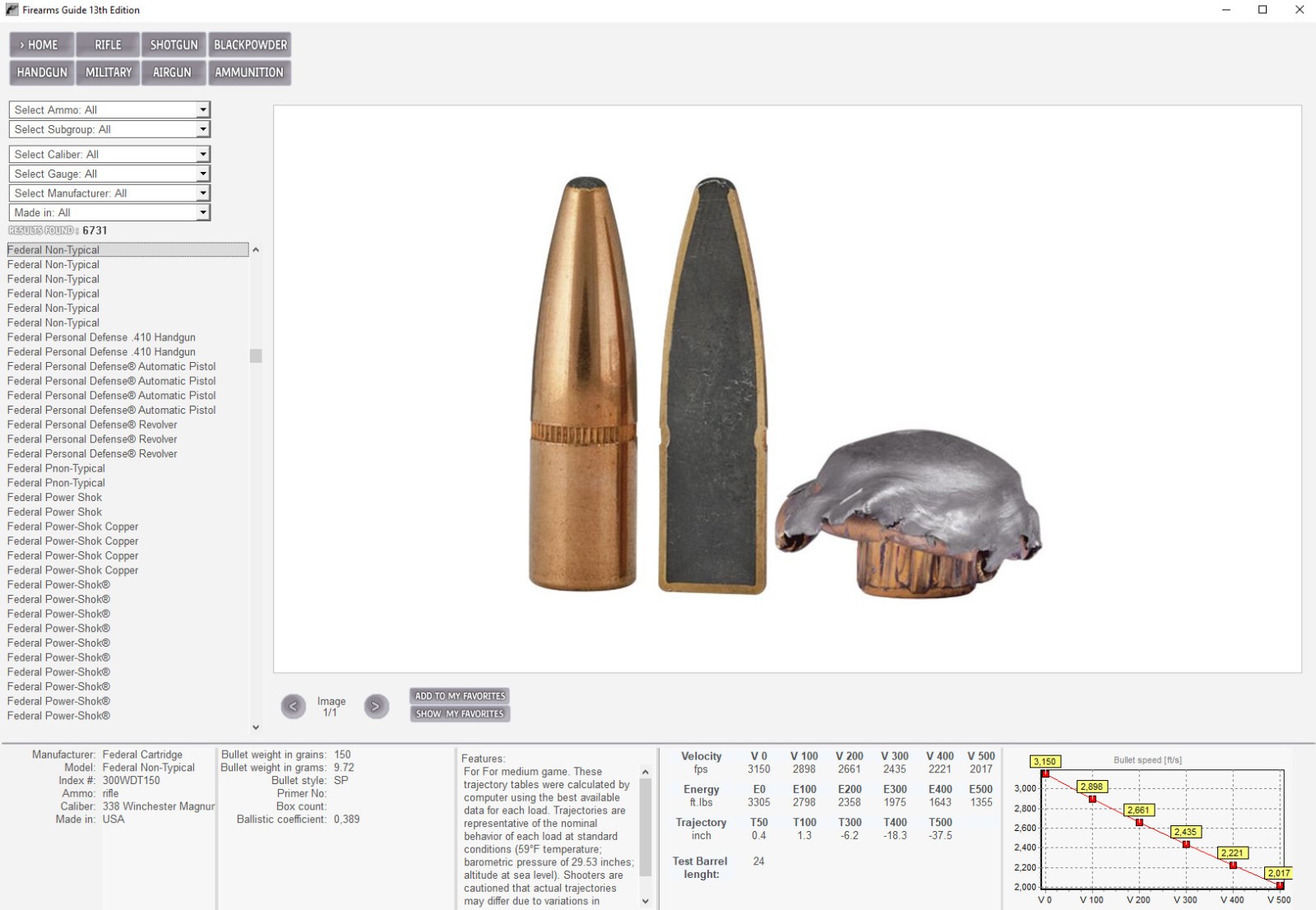Open the AIRGUN section
This screenshot has width=1316, height=910.
[x=172, y=72]
